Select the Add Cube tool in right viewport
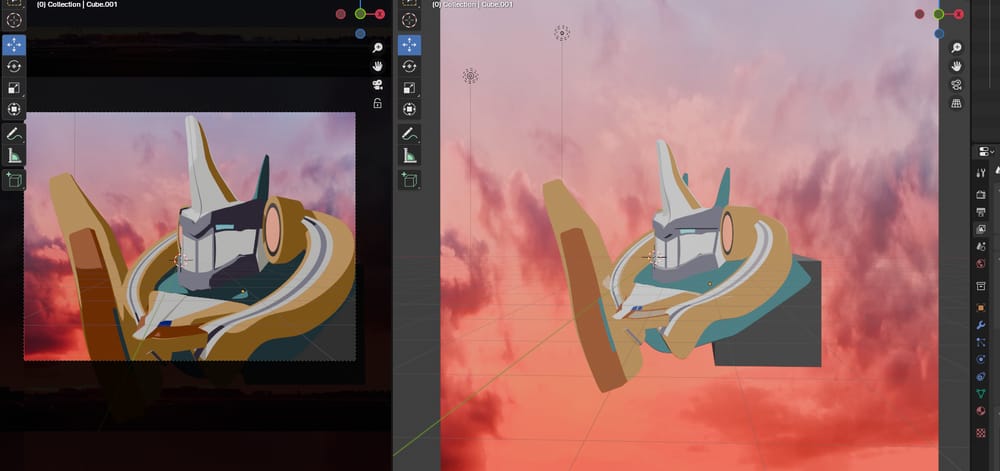Image resolution: width=1000 pixels, height=471 pixels. (409, 180)
